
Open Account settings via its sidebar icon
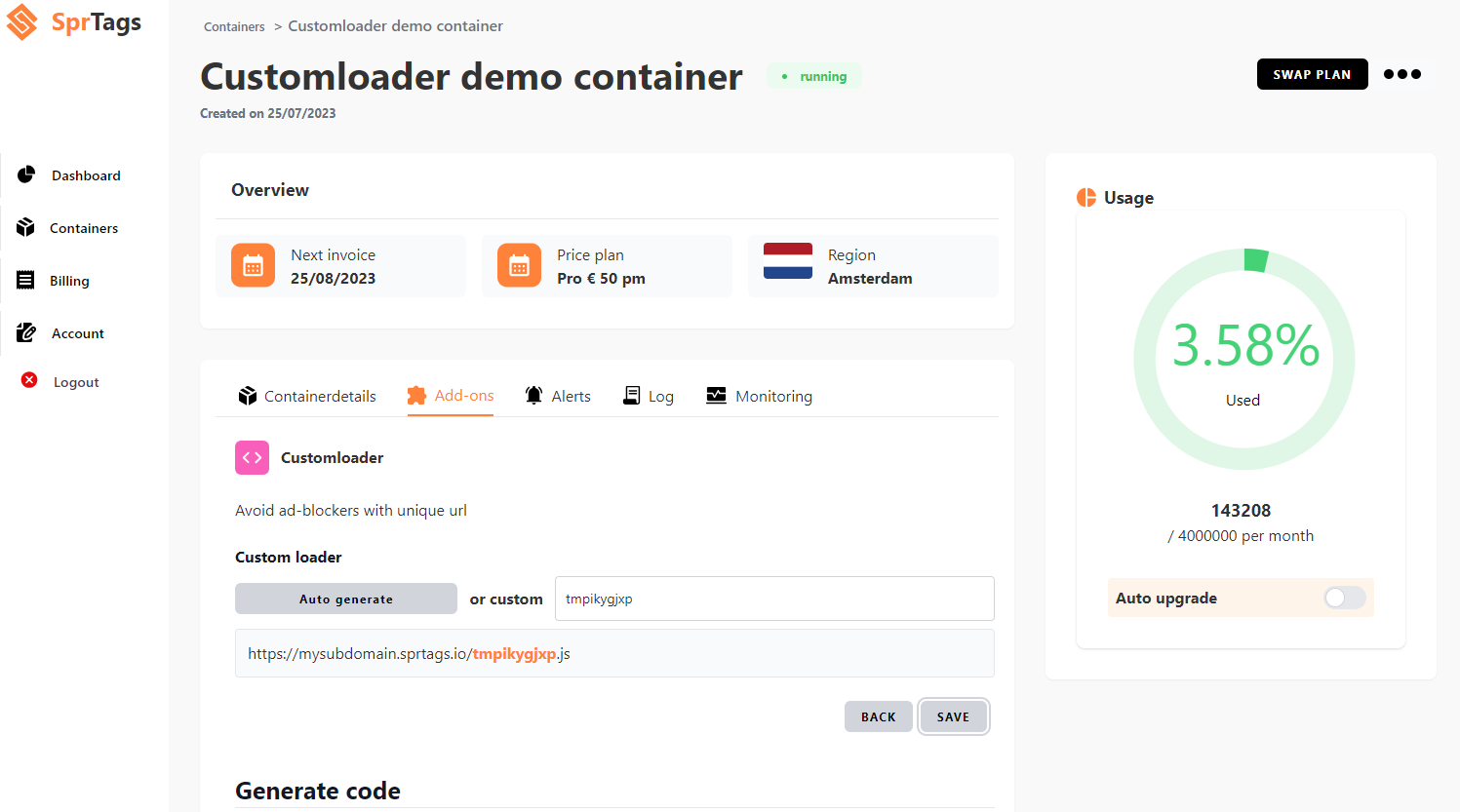(24, 332)
